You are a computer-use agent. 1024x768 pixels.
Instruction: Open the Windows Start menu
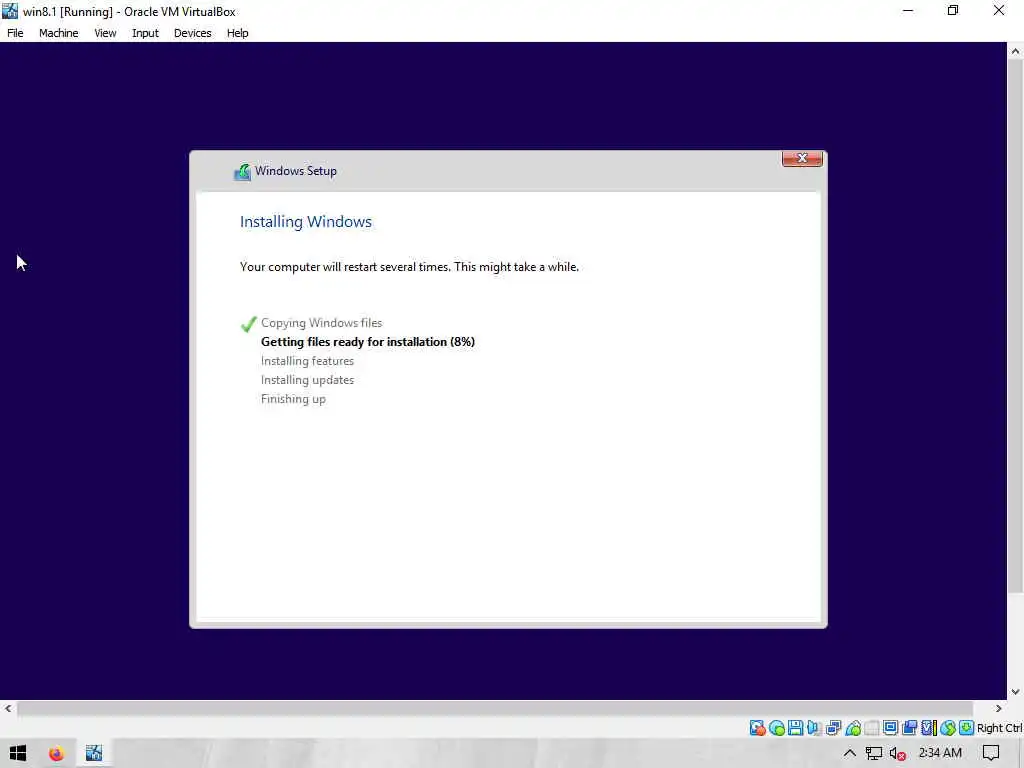click(18, 753)
